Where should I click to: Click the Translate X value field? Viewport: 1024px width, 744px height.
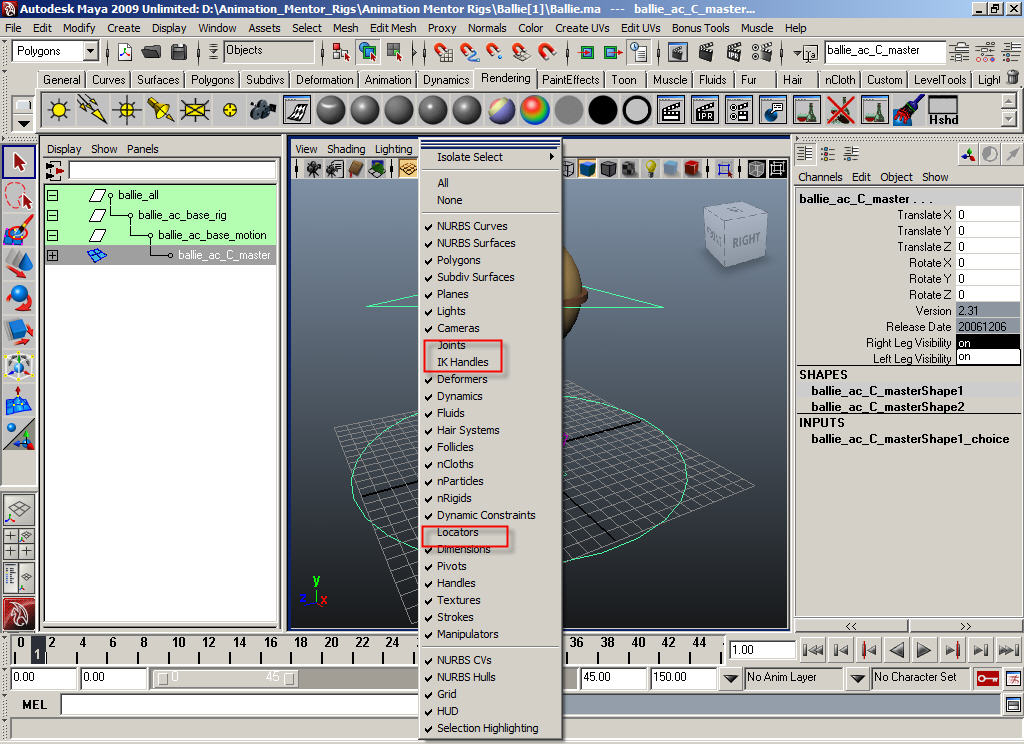tap(987, 214)
